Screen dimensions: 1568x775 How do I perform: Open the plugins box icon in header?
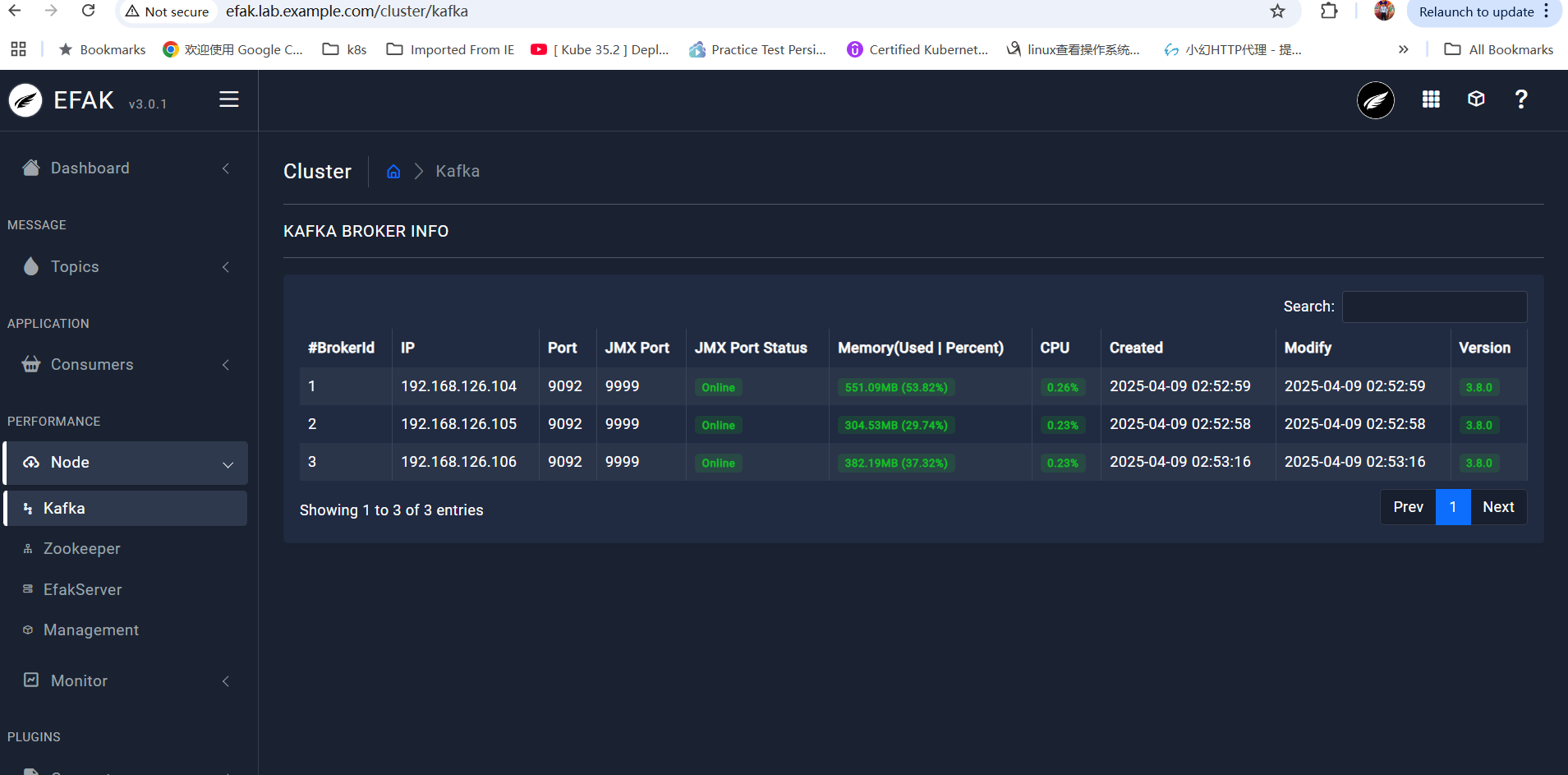coord(1476,99)
